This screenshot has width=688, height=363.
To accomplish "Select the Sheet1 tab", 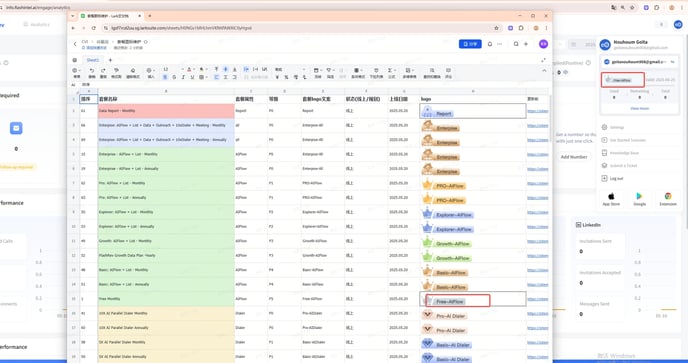I will point(93,60).
